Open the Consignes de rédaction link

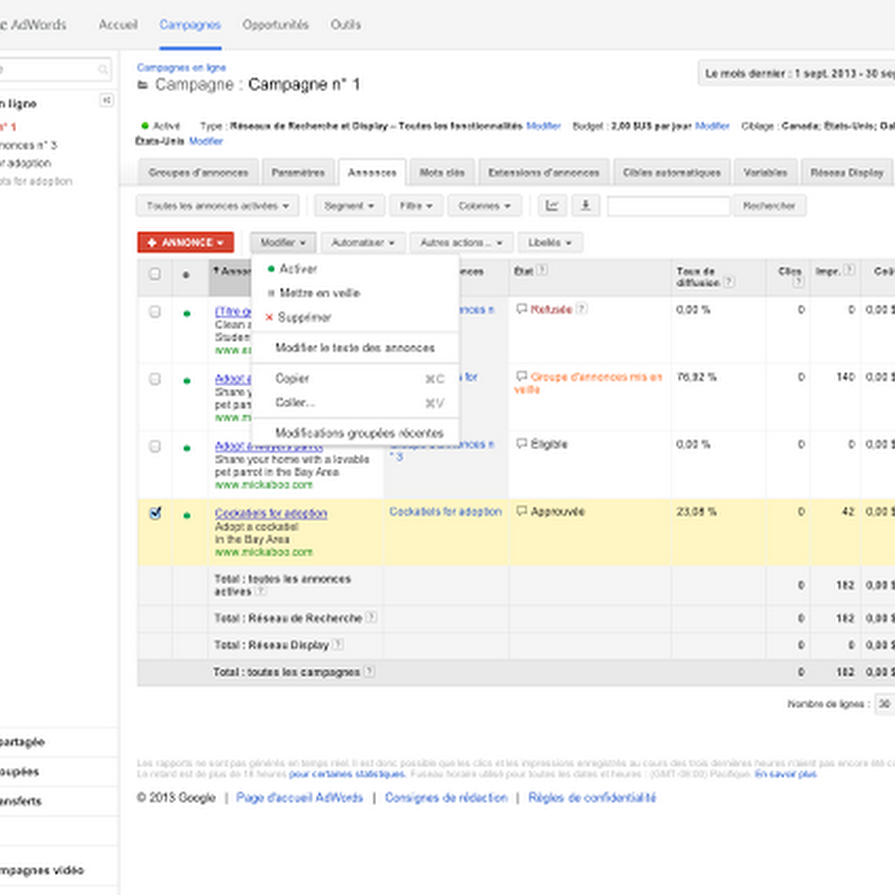(446, 798)
